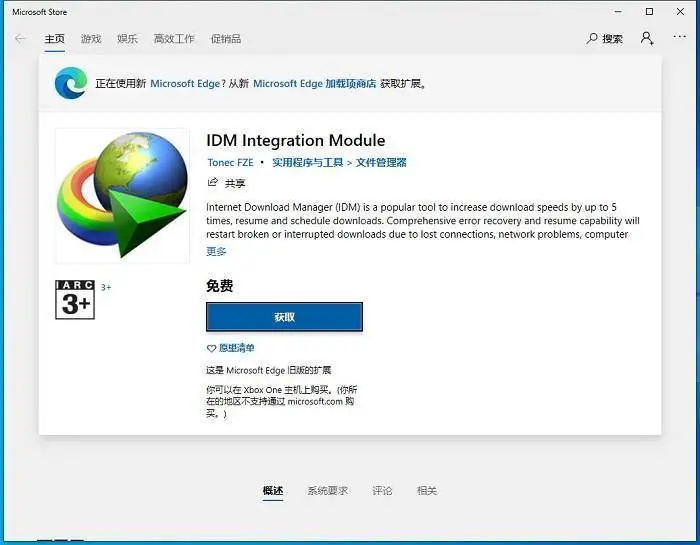Click the 愿望清单 text link

coord(237,348)
